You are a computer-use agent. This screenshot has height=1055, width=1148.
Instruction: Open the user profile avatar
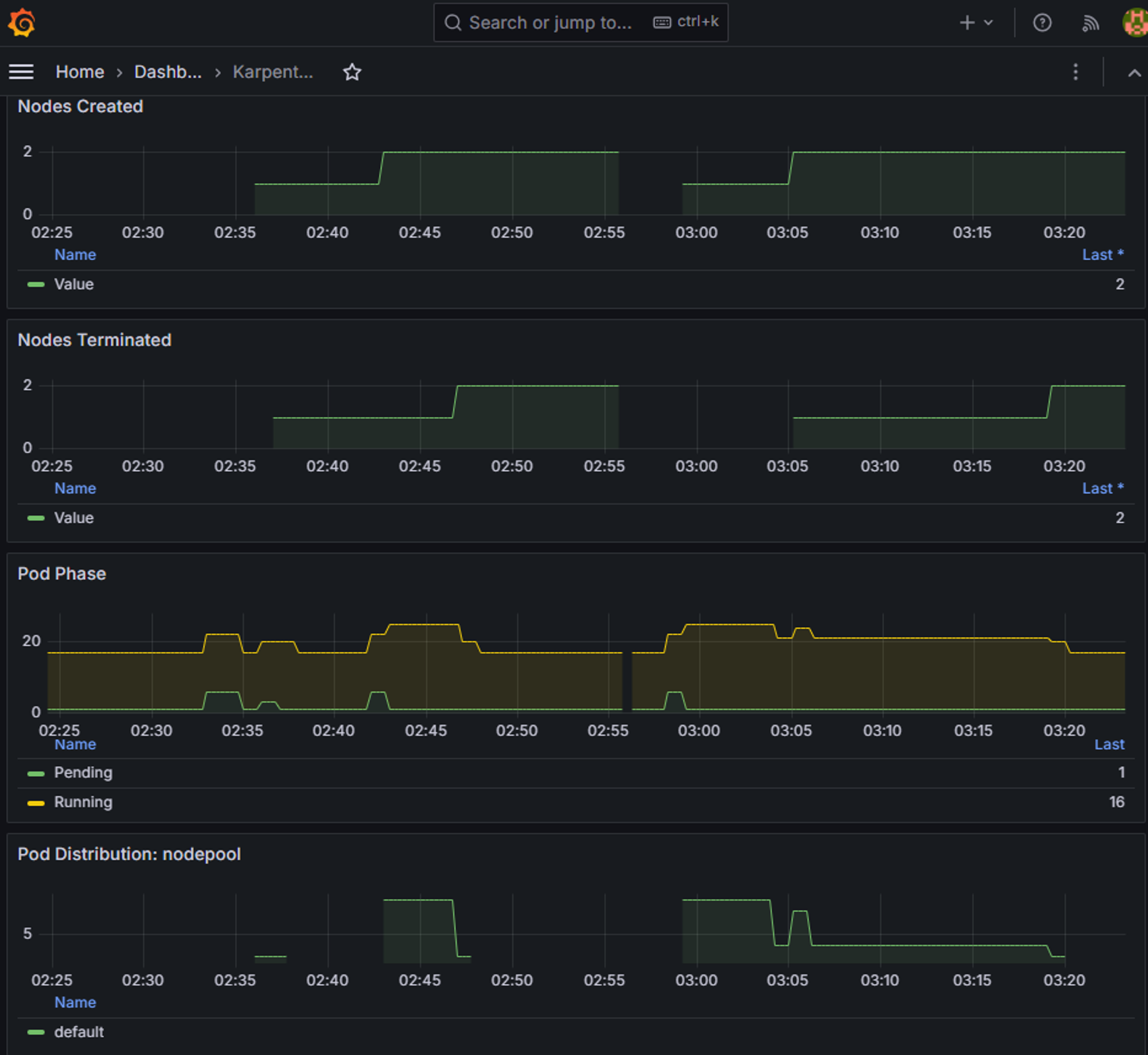coord(1135,23)
